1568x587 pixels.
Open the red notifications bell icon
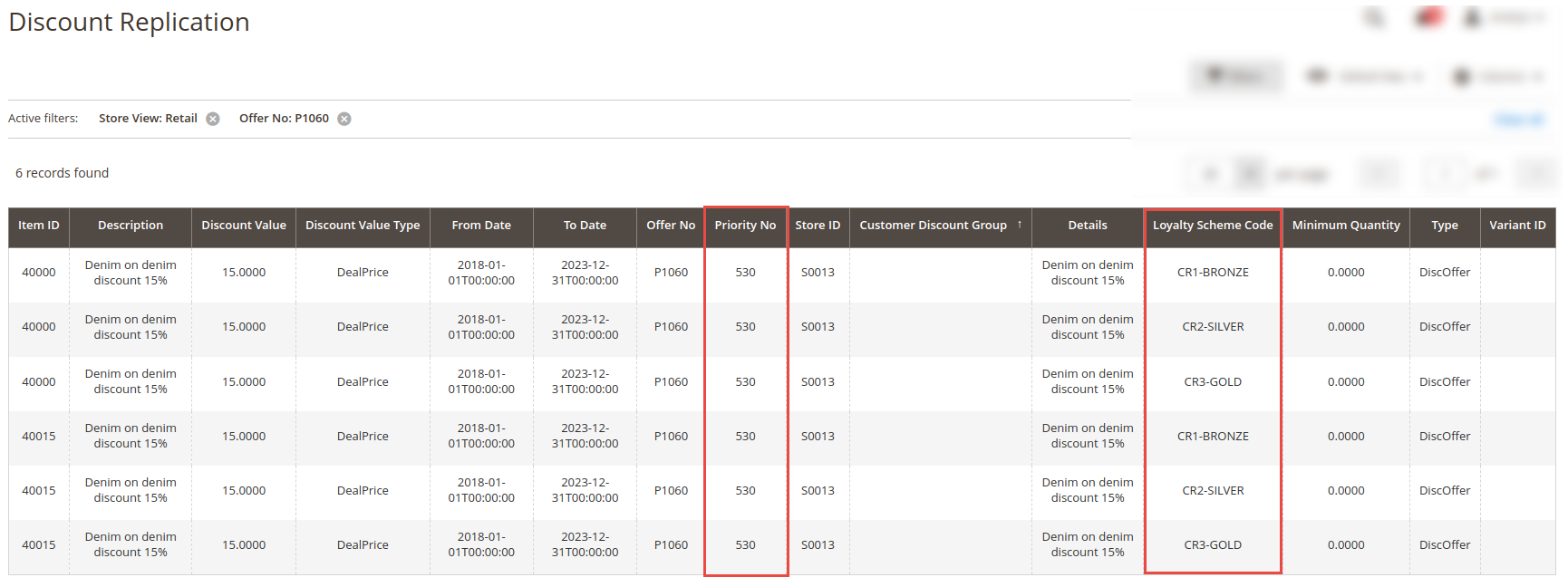coord(1428,17)
